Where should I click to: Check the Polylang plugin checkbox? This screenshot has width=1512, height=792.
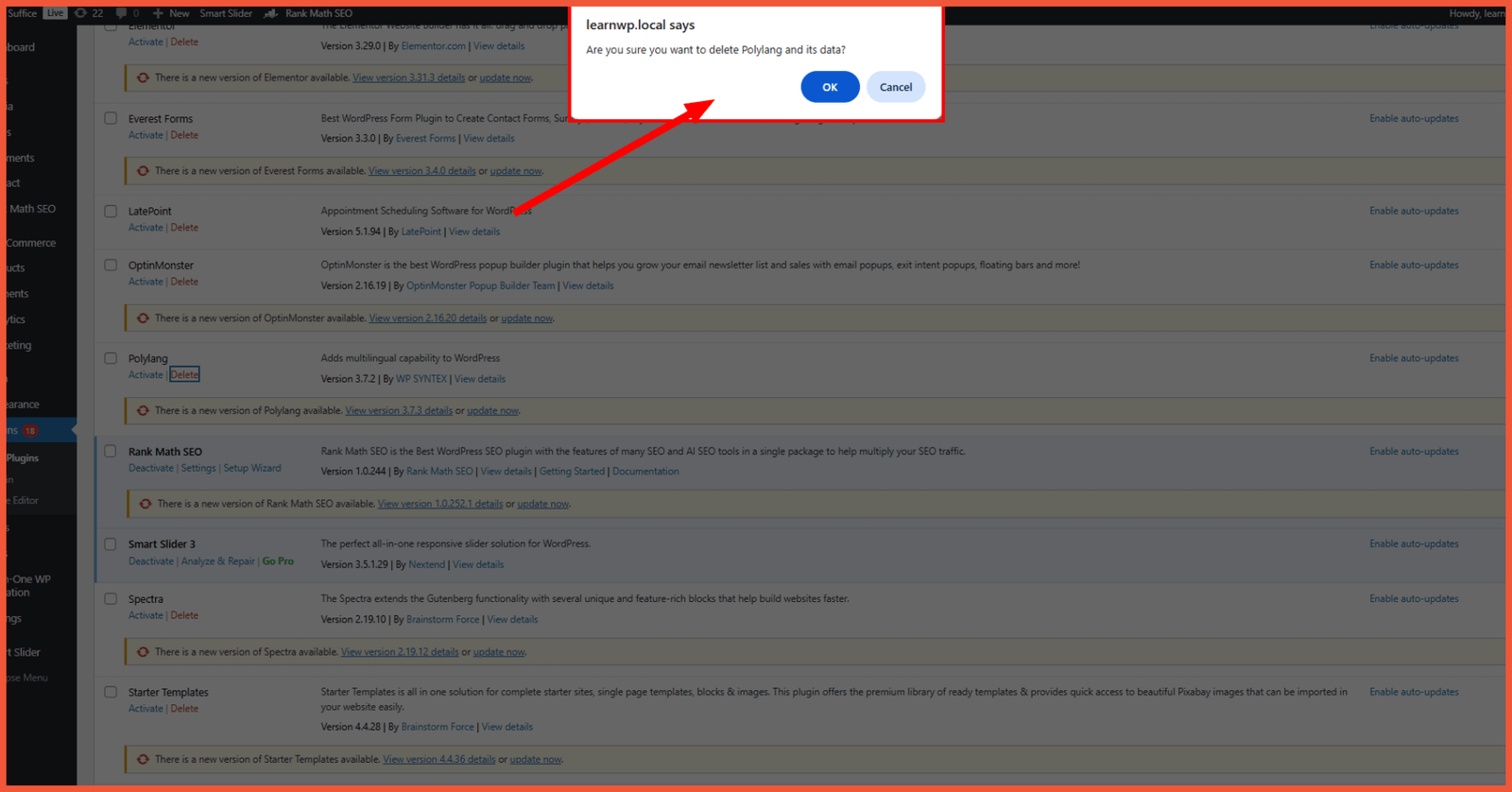click(111, 358)
